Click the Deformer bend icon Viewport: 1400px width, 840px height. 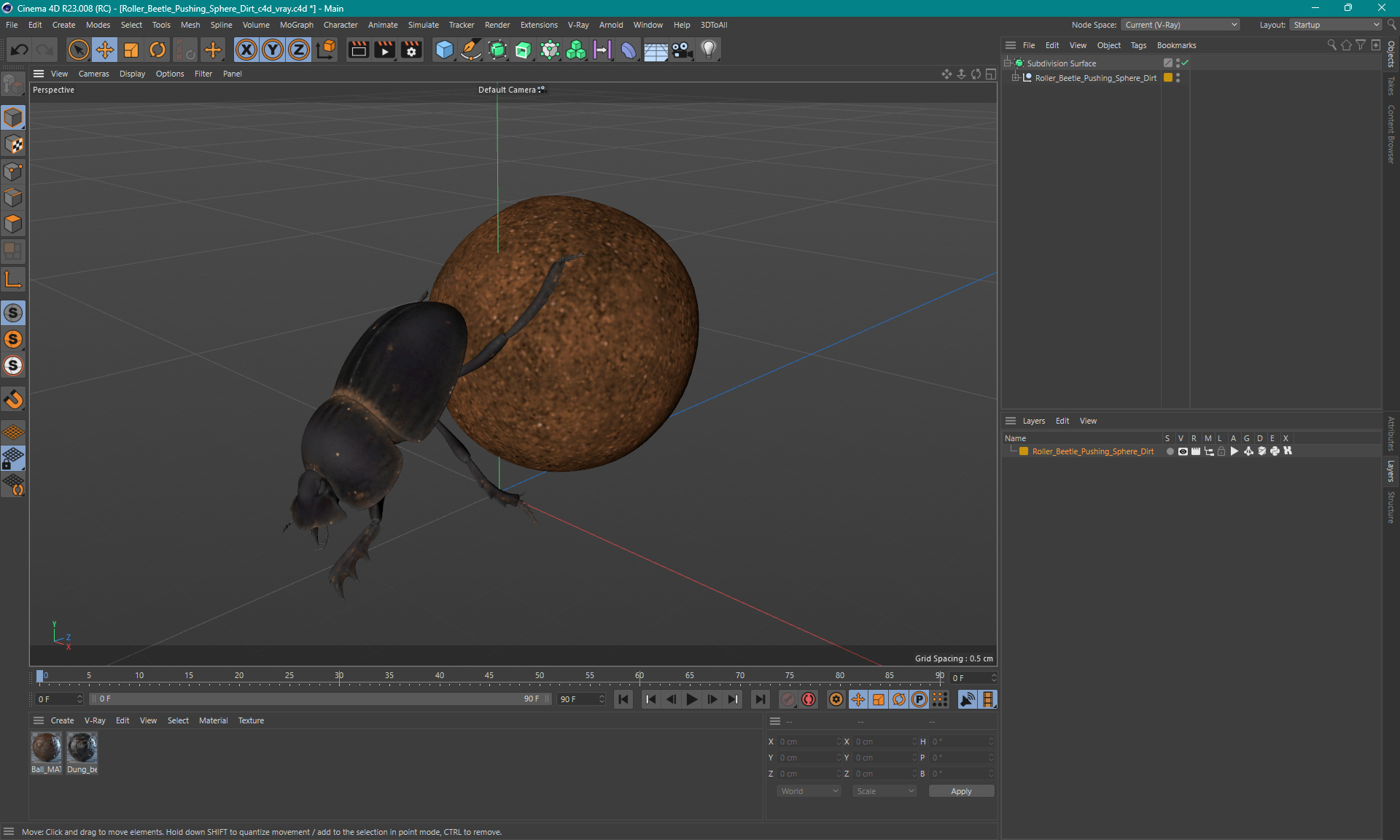click(x=629, y=50)
